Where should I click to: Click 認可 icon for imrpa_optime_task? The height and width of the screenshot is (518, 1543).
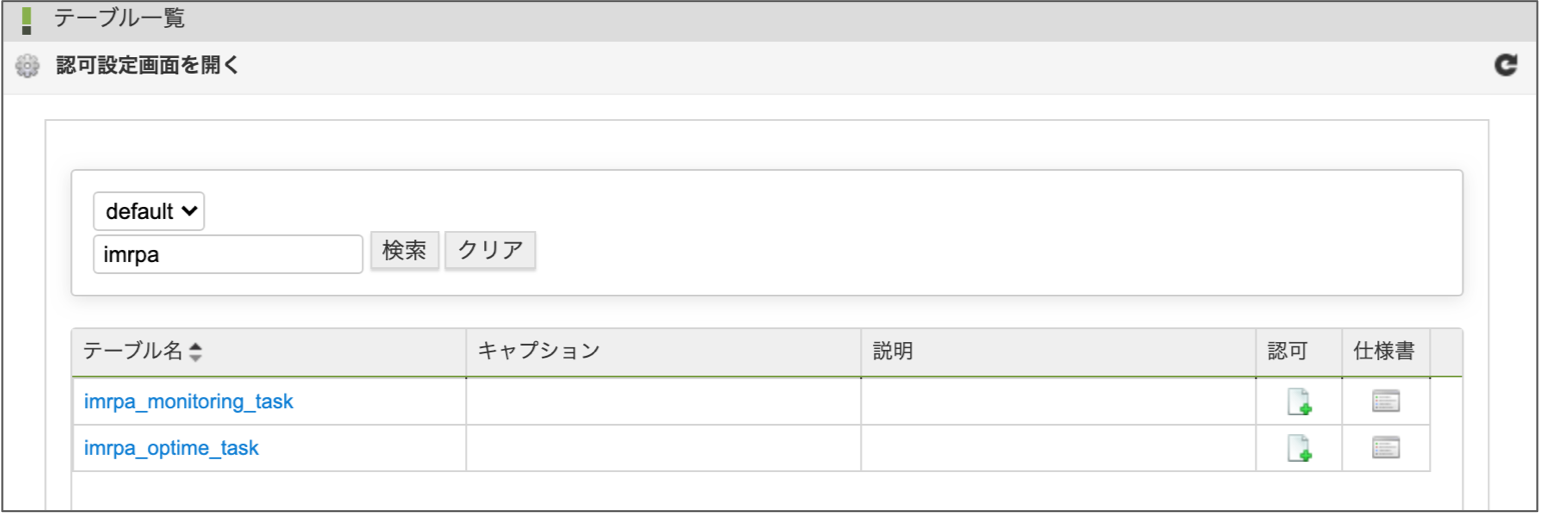pyautogui.click(x=1299, y=449)
